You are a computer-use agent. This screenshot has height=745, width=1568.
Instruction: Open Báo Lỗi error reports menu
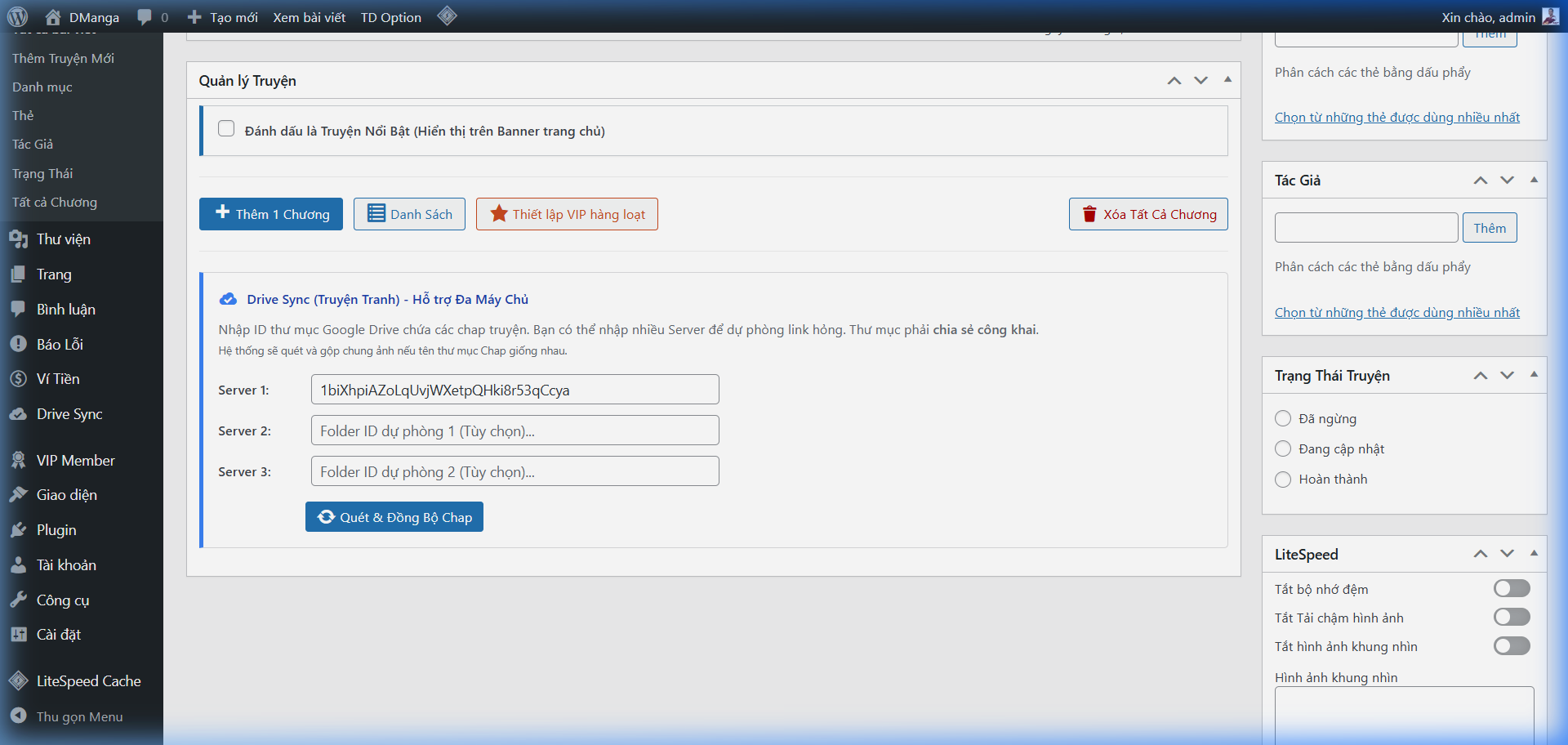(60, 345)
